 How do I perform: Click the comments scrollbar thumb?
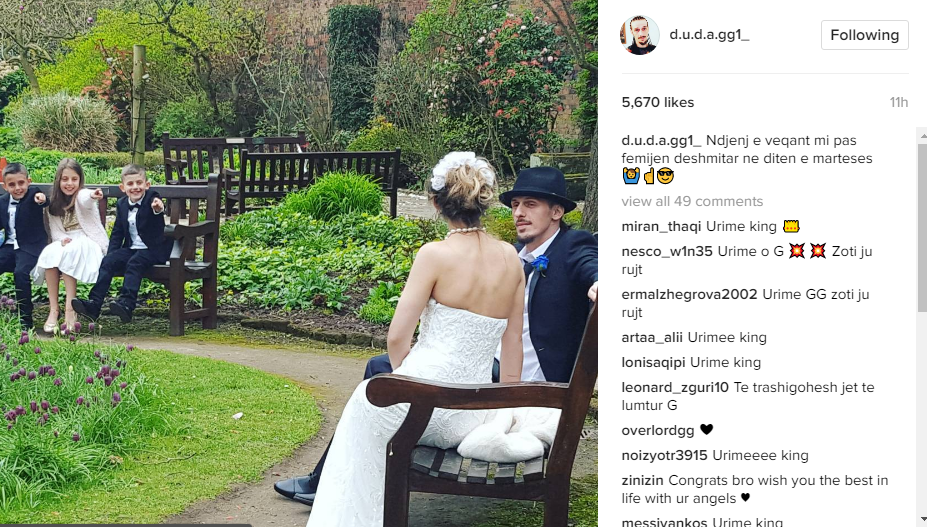(x=922, y=227)
